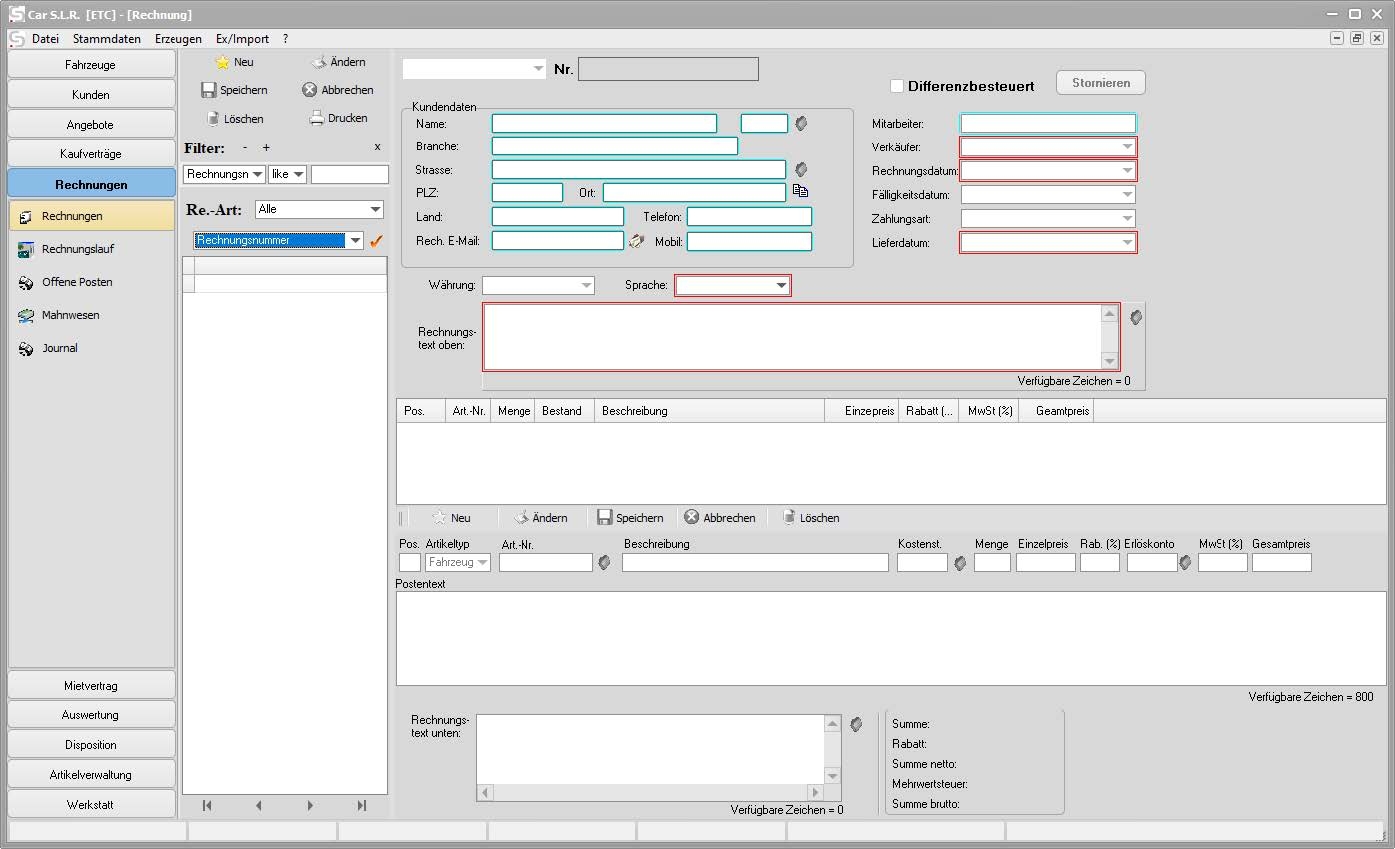1395x849 pixels.
Task: Open Mahnwesen from the sidebar
Action: coord(70,315)
